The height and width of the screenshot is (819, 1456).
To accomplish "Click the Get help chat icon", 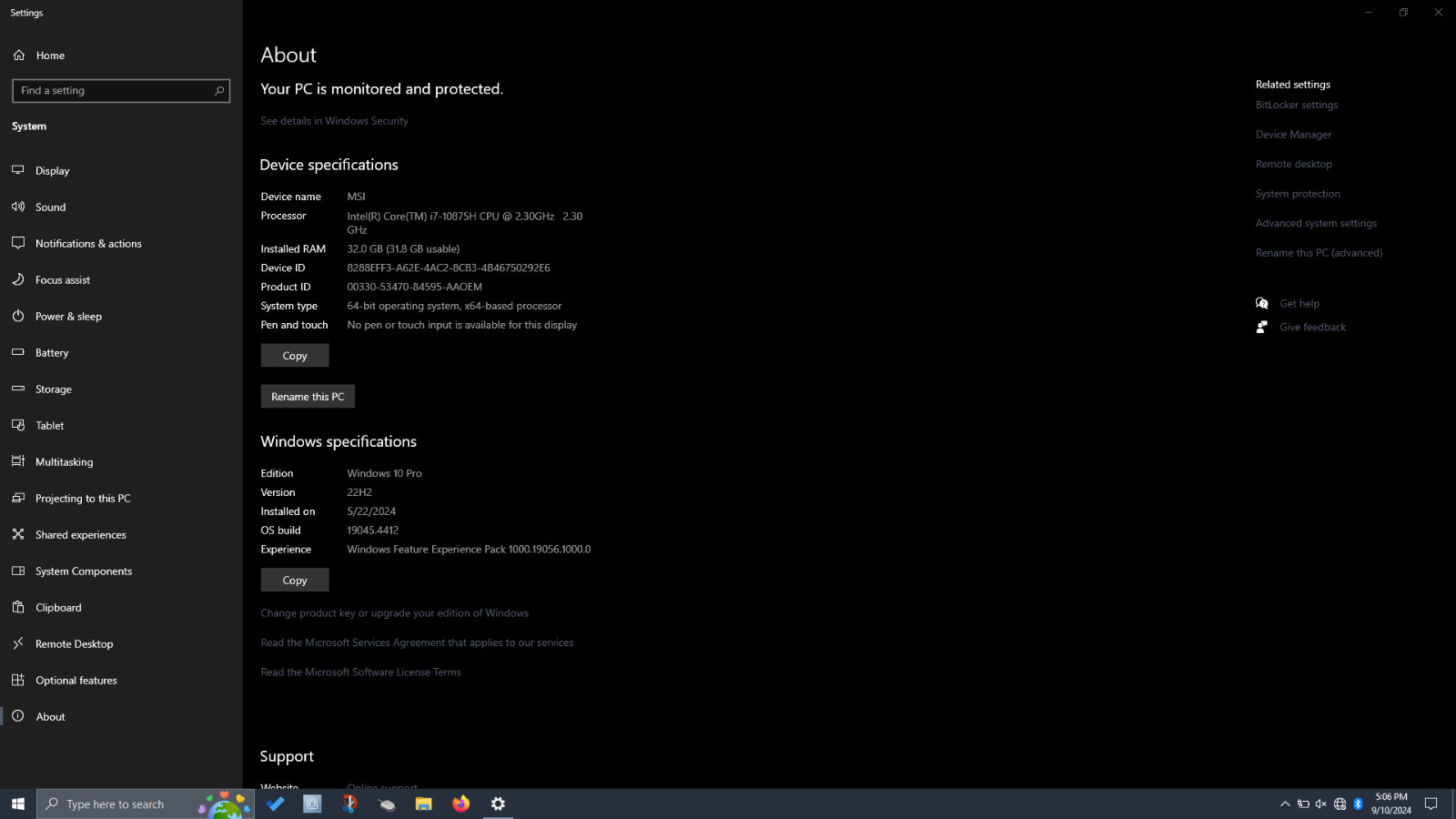I will (1262, 304).
